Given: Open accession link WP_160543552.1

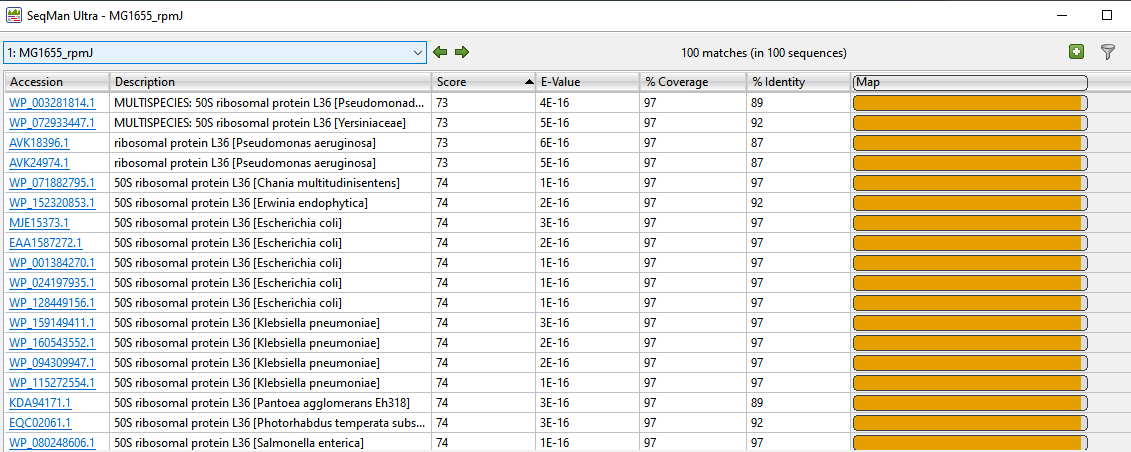Looking at the screenshot, I should [52, 342].
